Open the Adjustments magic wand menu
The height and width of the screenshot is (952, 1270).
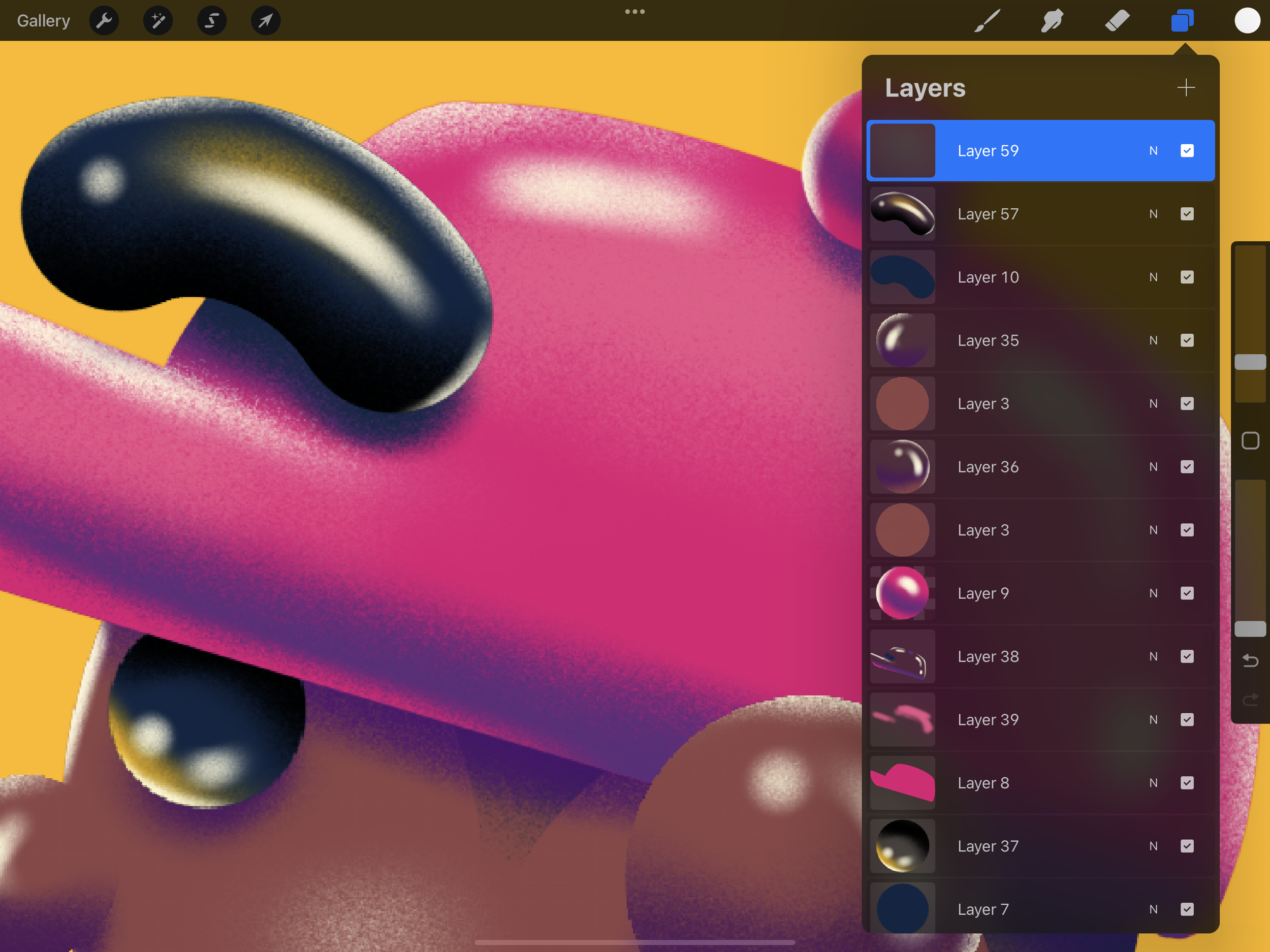click(x=158, y=21)
